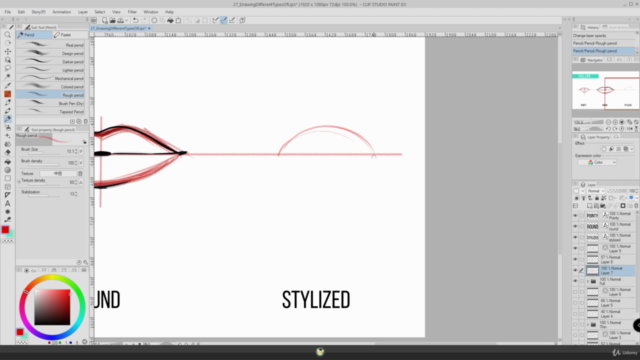Hide the stylized text layer
This screenshot has width=640, height=360.
tap(576, 238)
